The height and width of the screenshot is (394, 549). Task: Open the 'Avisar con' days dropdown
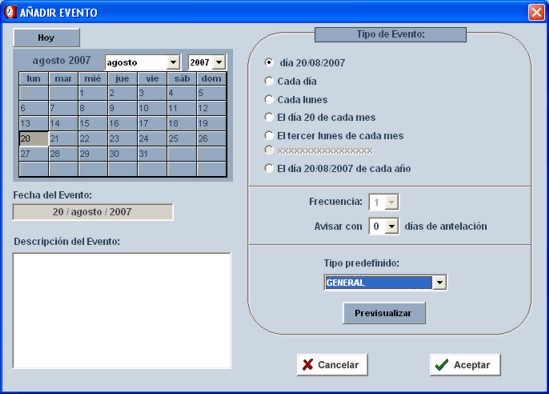pyautogui.click(x=391, y=226)
